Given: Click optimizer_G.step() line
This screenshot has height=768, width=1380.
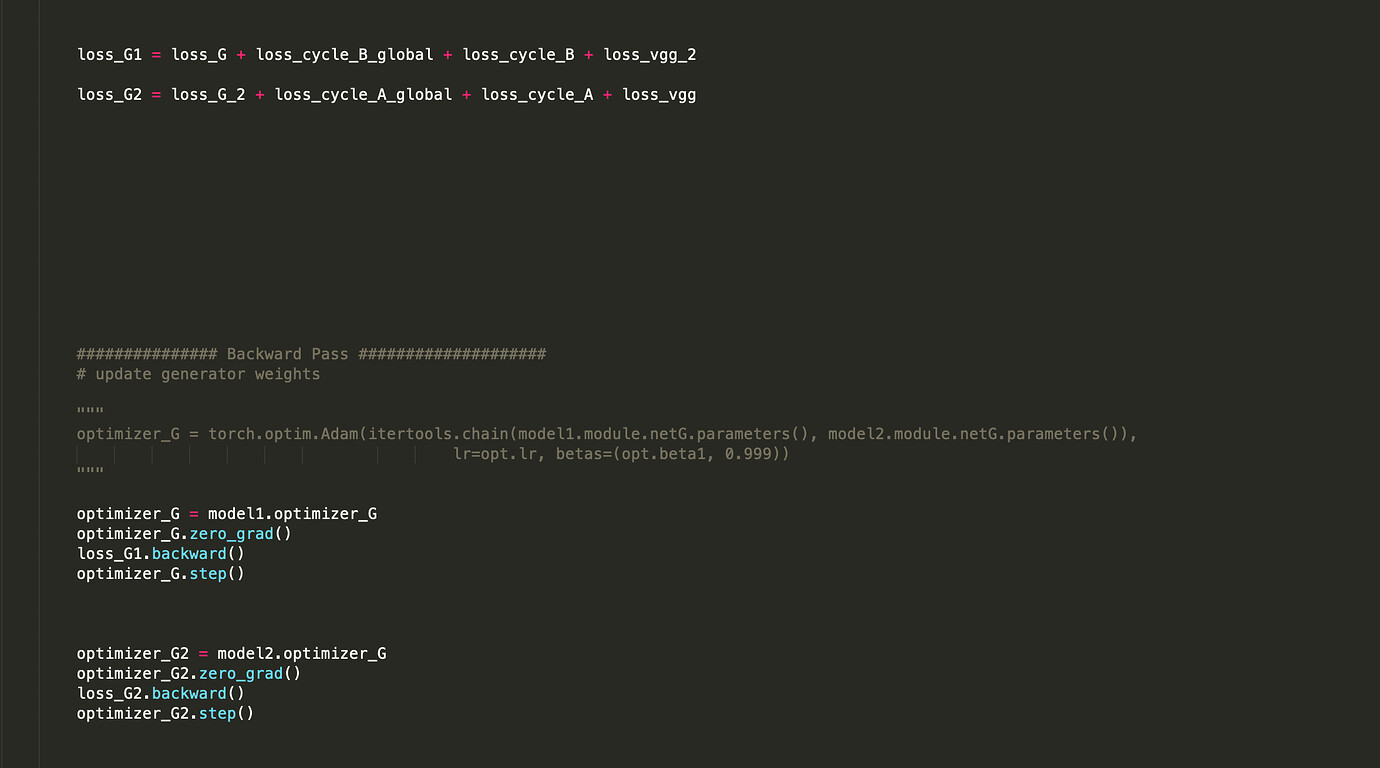Looking at the screenshot, I should click(x=161, y=574).
